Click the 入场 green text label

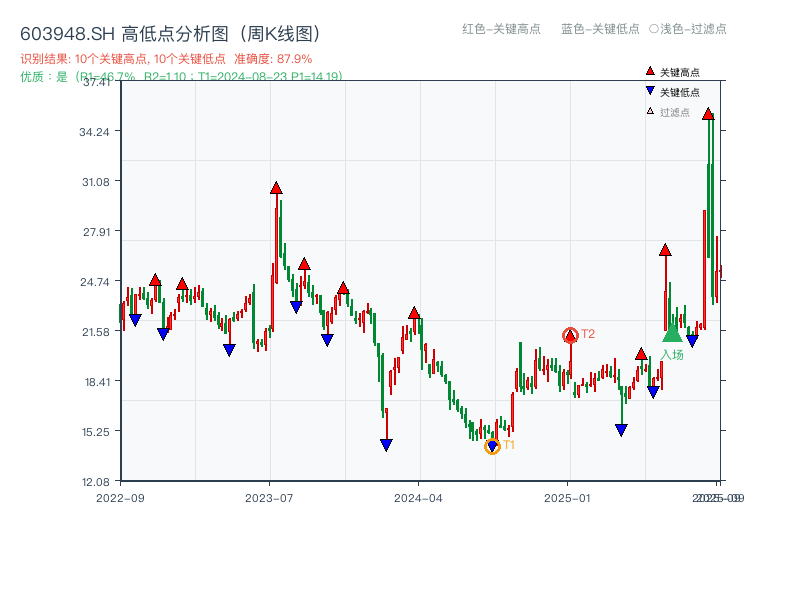coord(672,352)
